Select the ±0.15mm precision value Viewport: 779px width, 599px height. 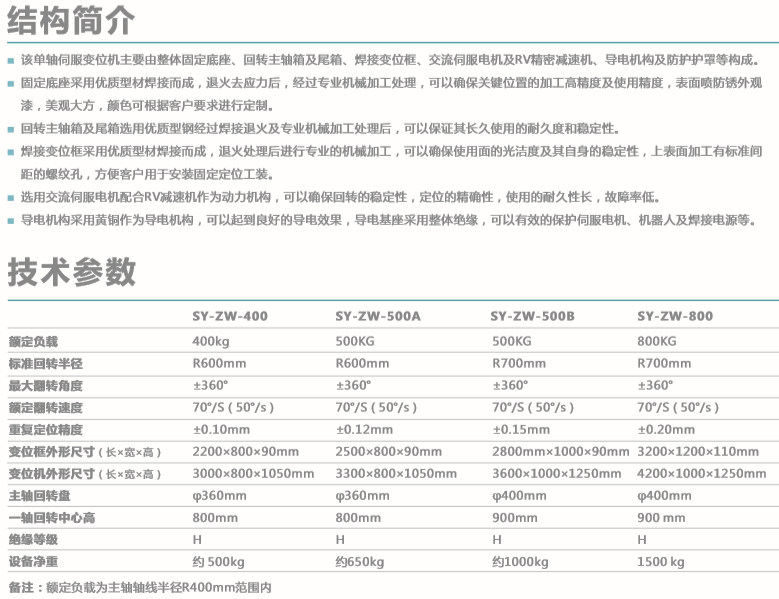point(521,429)
